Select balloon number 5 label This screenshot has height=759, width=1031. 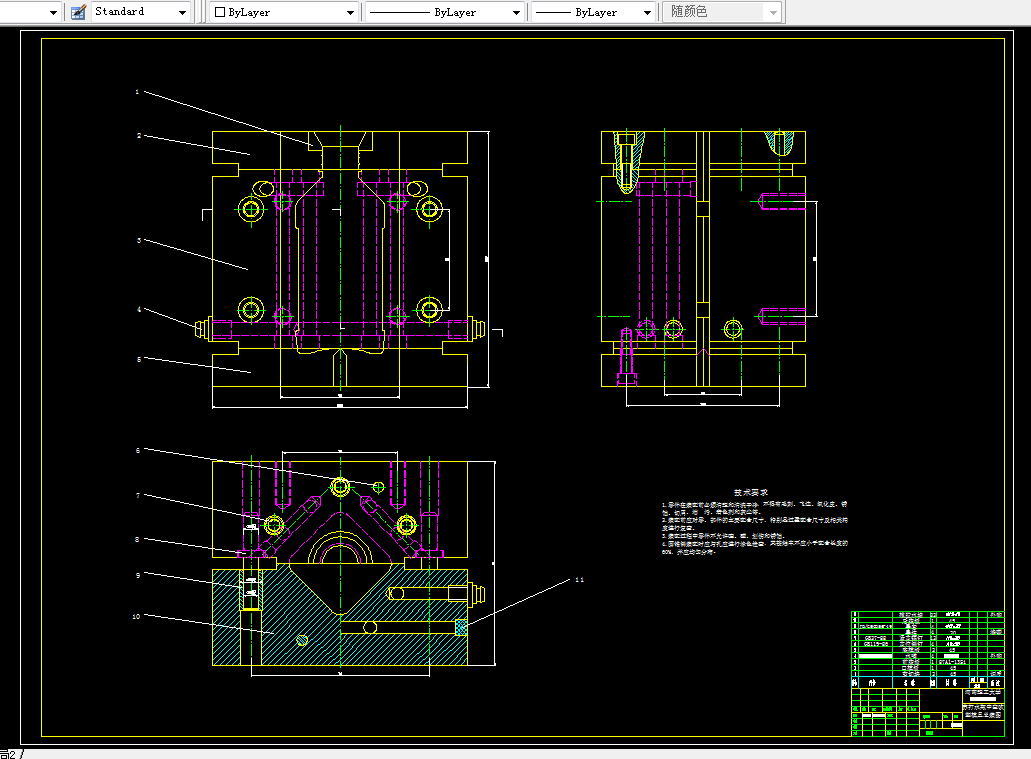click(139, 359)
